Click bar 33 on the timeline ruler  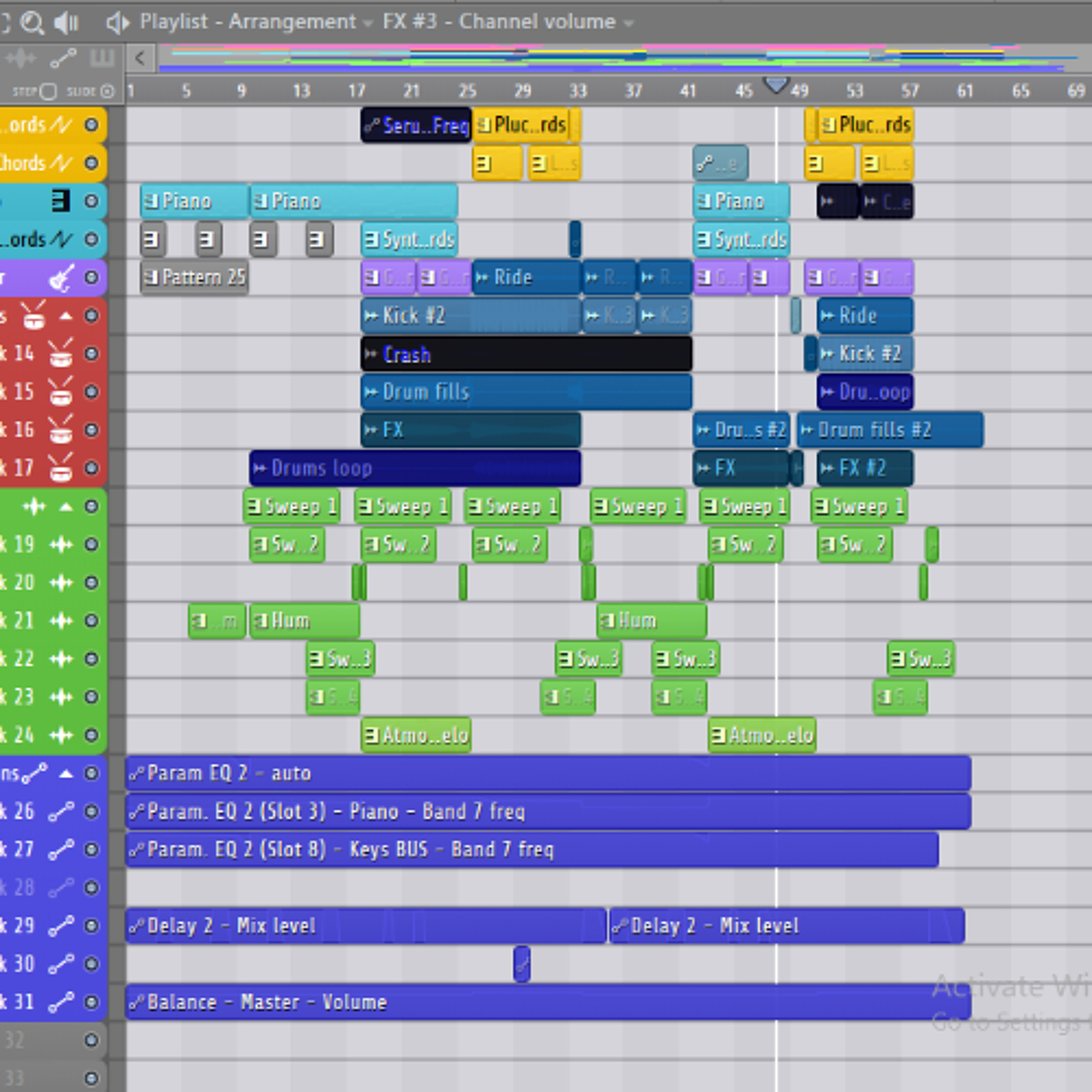point(578,91)
